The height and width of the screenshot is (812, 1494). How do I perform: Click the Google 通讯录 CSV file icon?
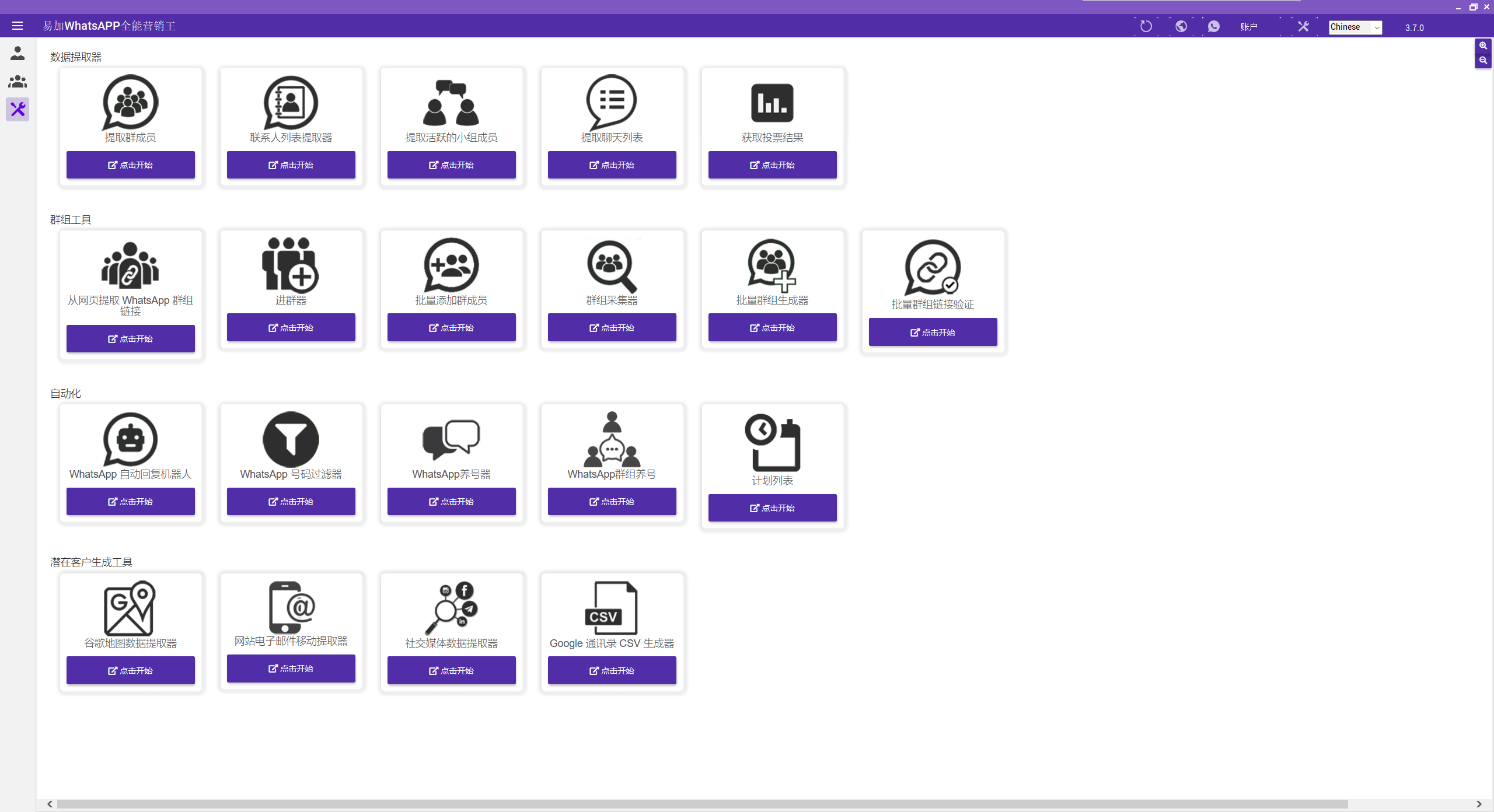point(610,608)
